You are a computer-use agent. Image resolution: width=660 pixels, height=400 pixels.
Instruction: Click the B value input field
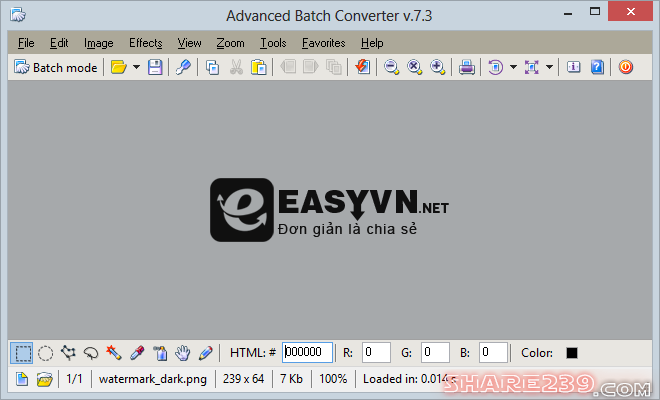pos(493,352)
